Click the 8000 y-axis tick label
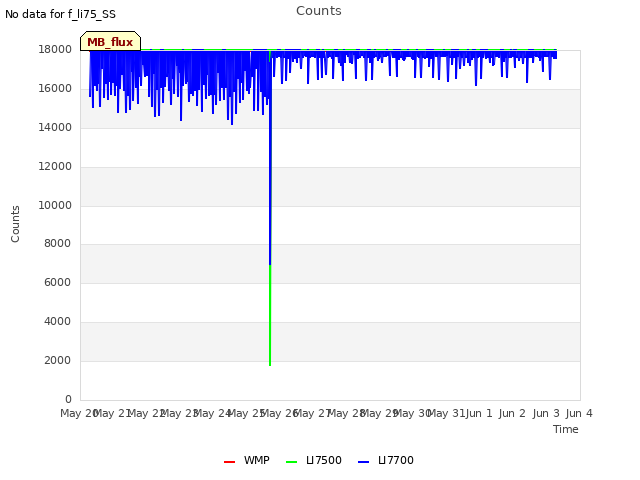640x480 pixels. click(x=58, y=243)
